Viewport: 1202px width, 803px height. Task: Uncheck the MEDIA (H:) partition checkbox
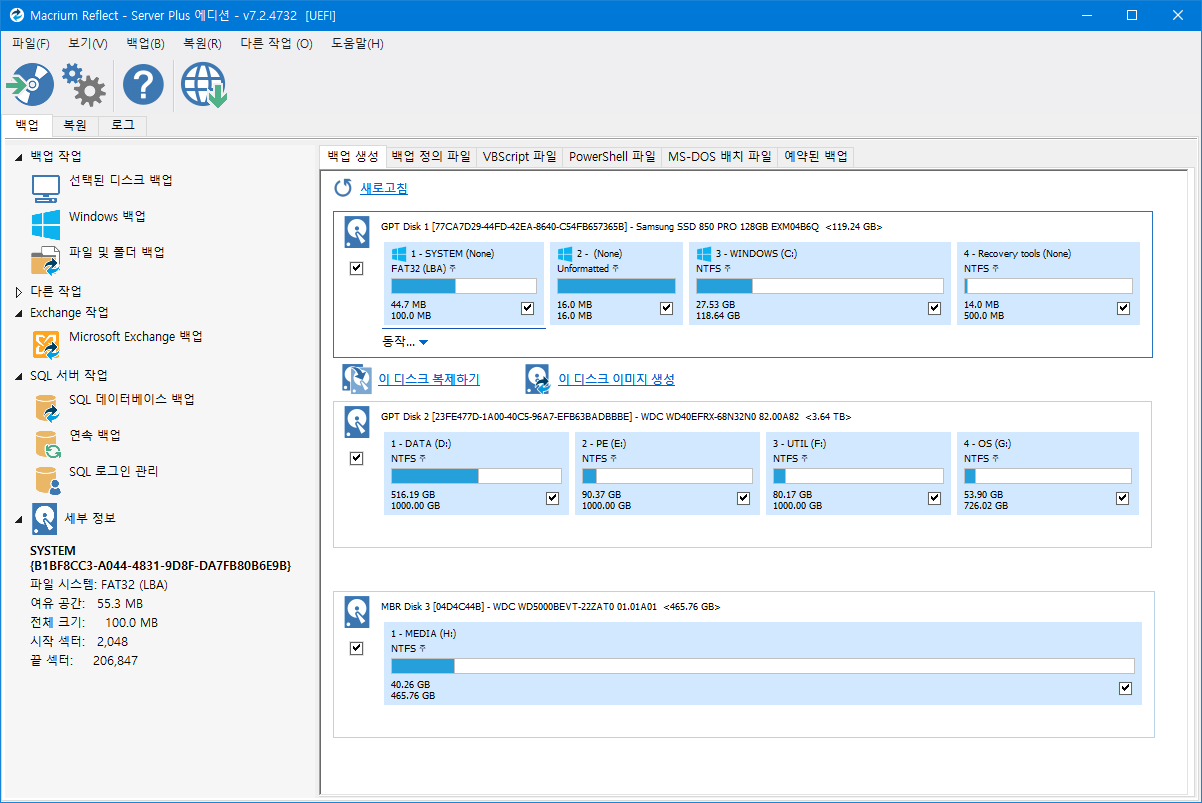(1126, 688)
